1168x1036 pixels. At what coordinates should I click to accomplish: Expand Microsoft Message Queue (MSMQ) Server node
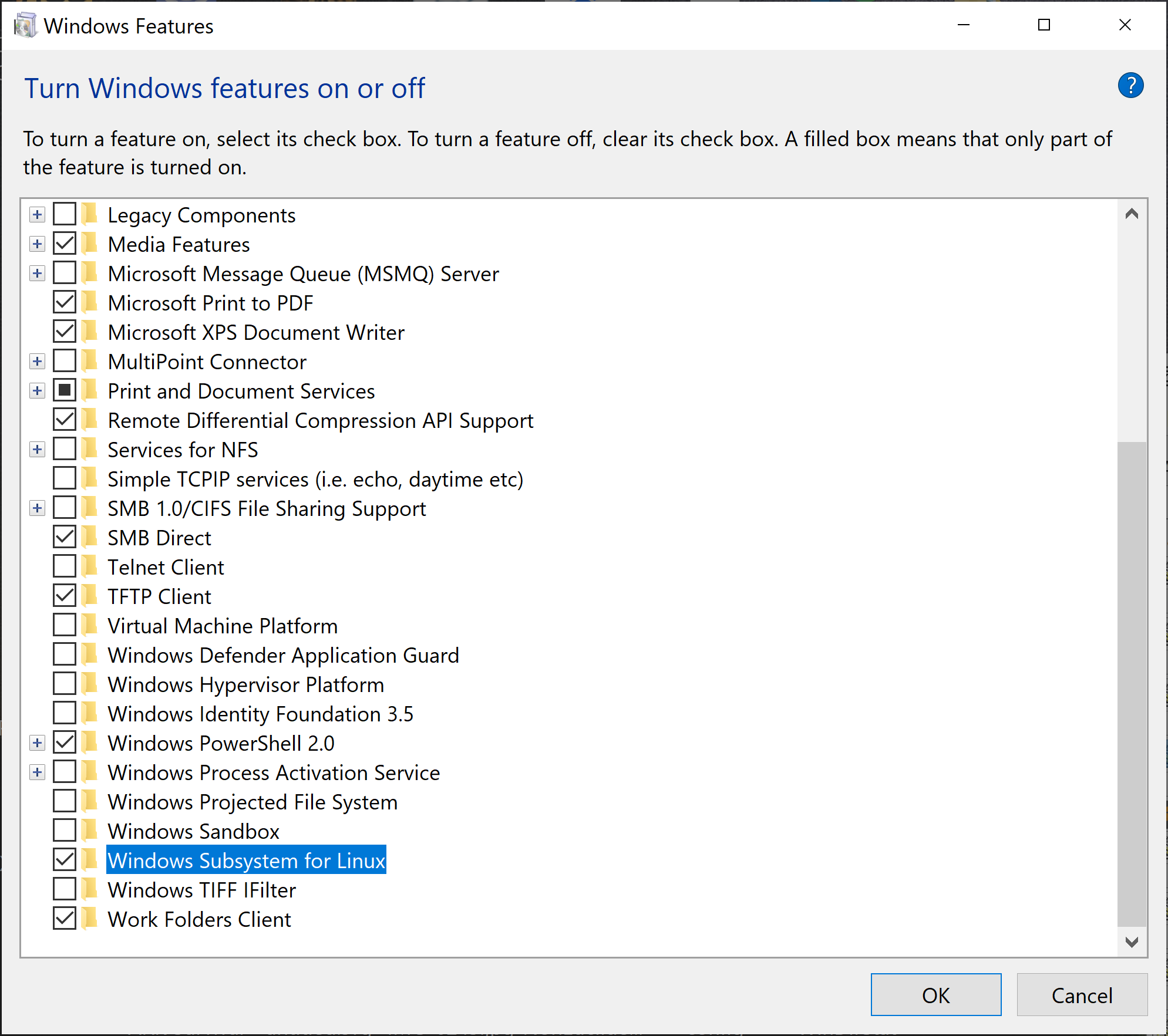[x=38, y=274]
